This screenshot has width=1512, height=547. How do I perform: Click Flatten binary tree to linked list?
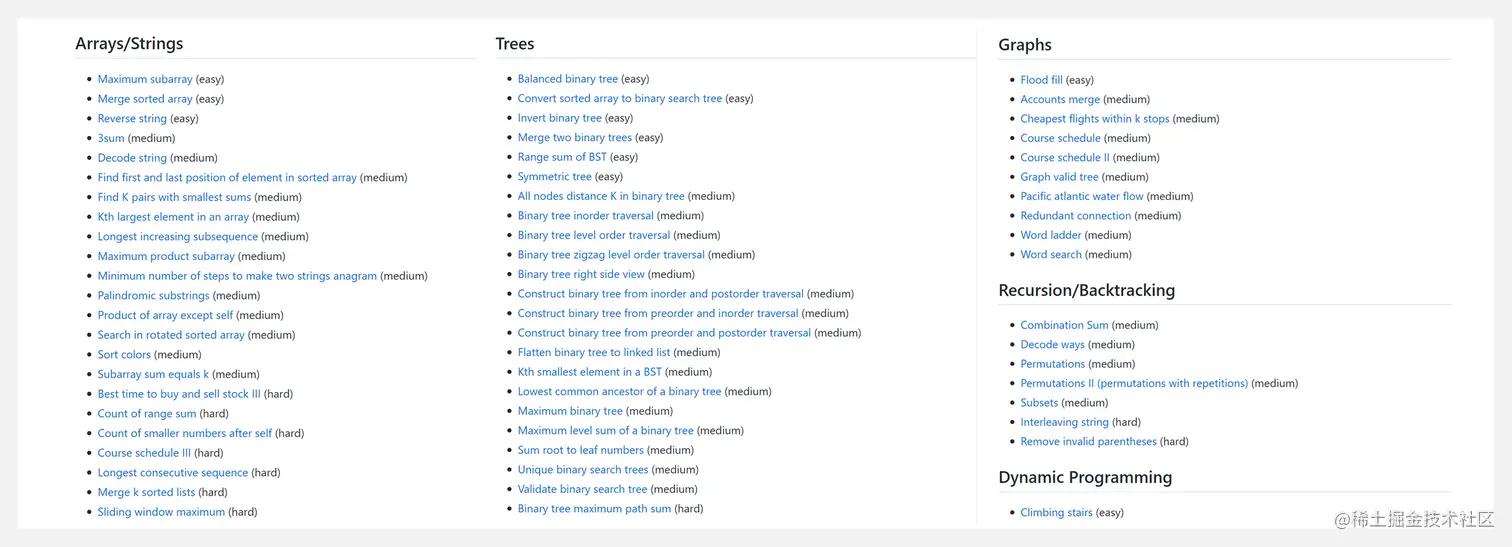pos(594,352)
